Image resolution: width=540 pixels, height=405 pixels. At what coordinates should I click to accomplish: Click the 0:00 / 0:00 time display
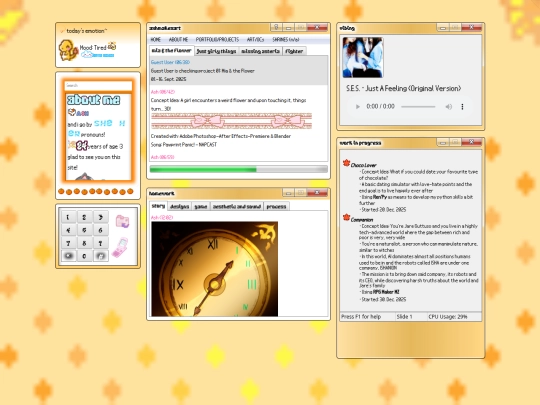click(381, 106)
